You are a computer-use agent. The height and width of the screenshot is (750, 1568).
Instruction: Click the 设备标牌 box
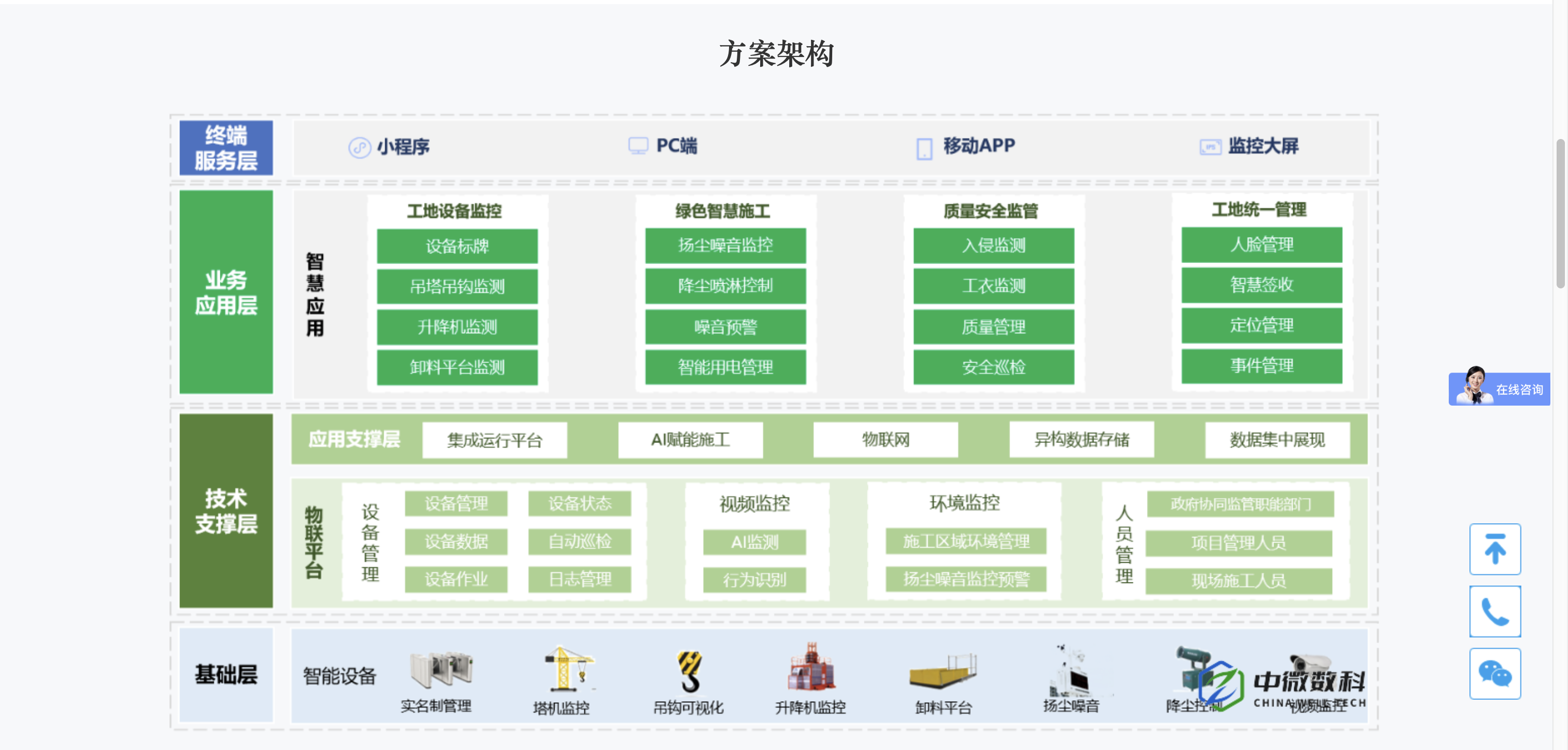(x=457, y=246)
